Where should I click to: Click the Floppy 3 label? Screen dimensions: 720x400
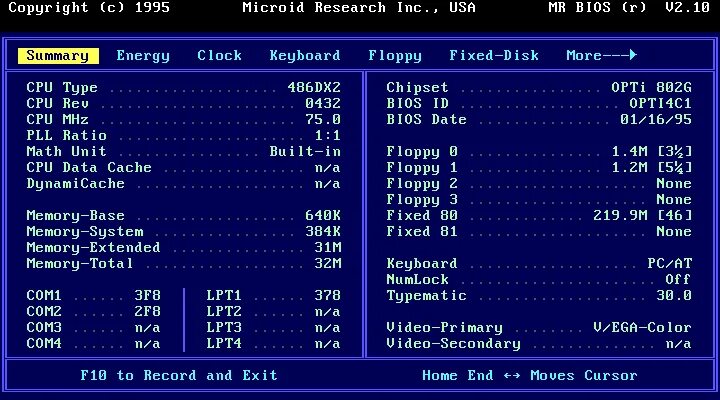coord(422,200)
